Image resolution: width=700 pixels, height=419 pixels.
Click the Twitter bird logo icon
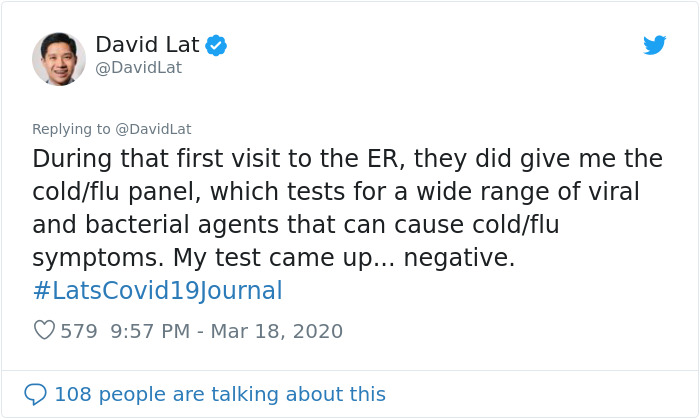pyautogui.click(x=654, y=45)
